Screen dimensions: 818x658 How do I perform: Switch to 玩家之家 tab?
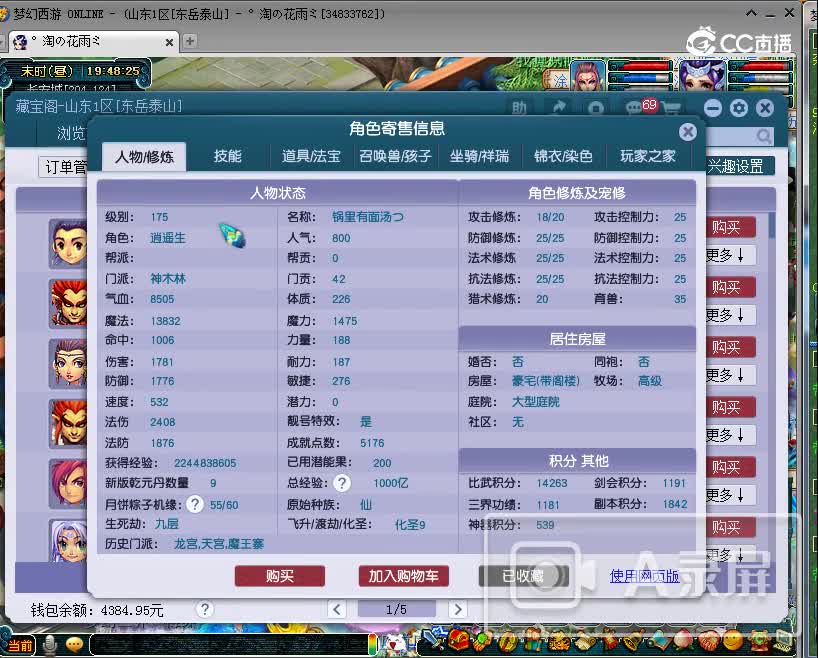pos(647,156)
